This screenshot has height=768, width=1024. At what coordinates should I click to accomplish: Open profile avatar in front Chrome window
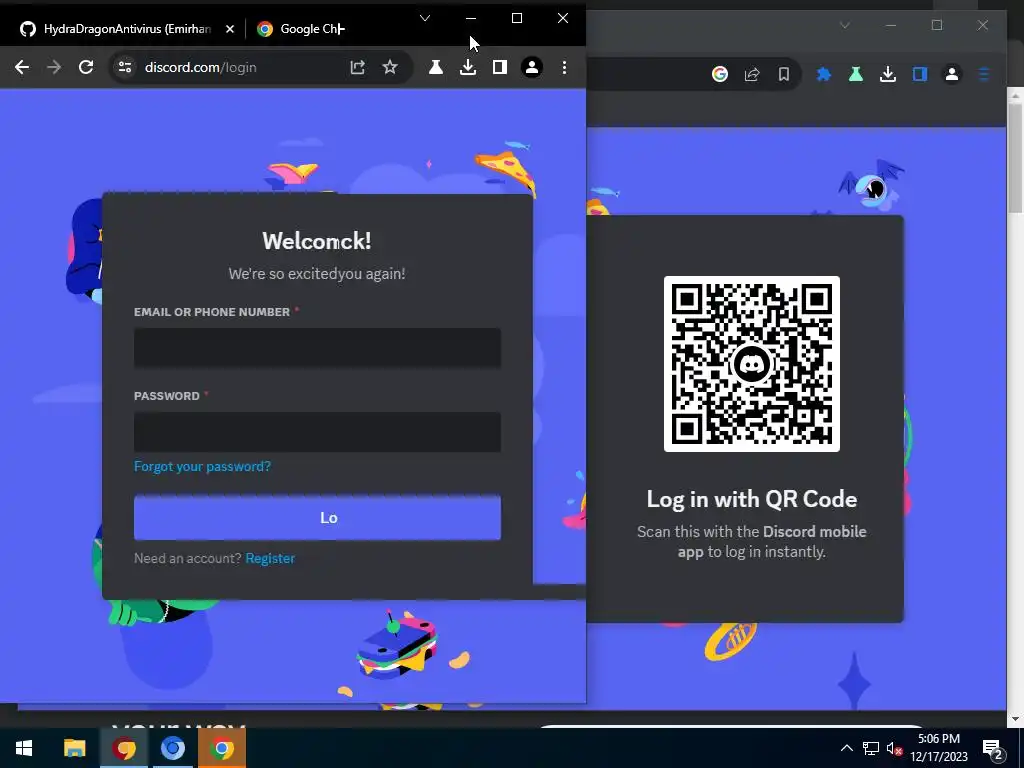point(532,67)
